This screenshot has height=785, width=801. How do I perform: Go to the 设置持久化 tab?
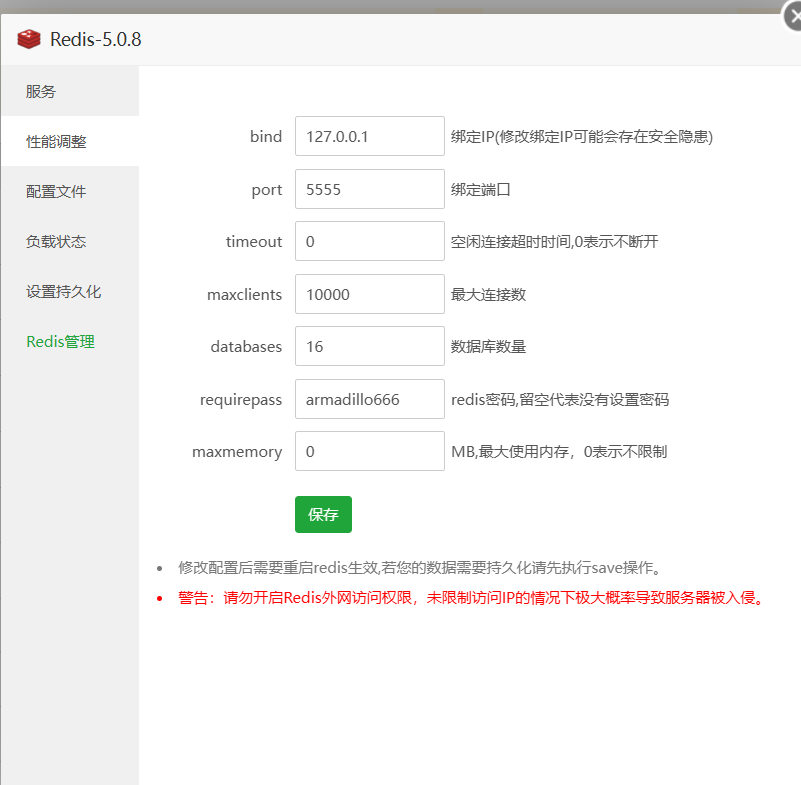click(70, 292)
